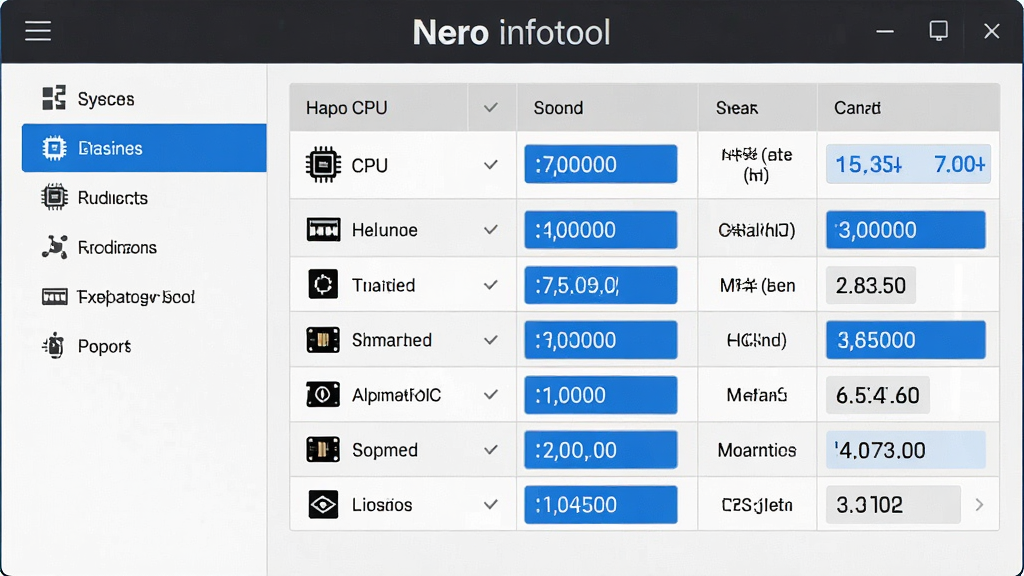This screenshot has height=576, width=1024.
Task: Click the AlpmatfolC row name
Action: pyautogui.click(x=396, y=395)
